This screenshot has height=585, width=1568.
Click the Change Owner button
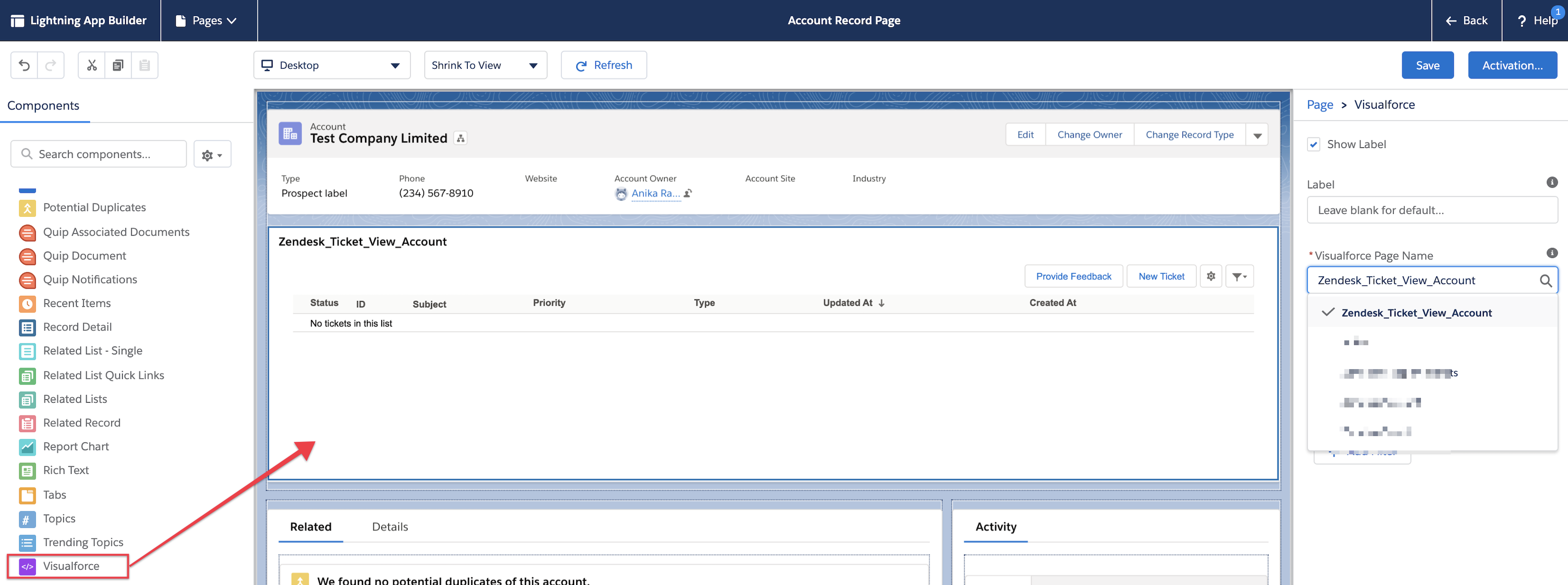pyautogui.click(x=1089, y=135)
